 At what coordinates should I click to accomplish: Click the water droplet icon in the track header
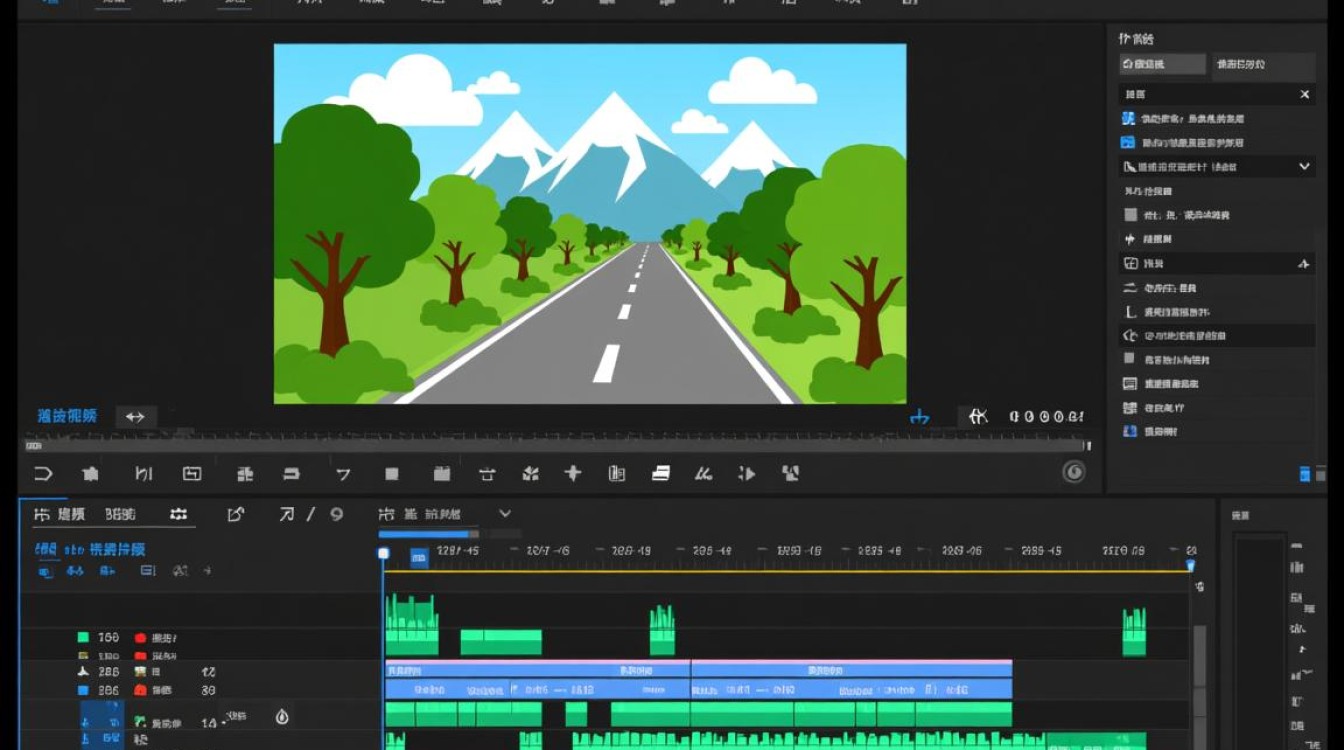(x=282, y=716)
